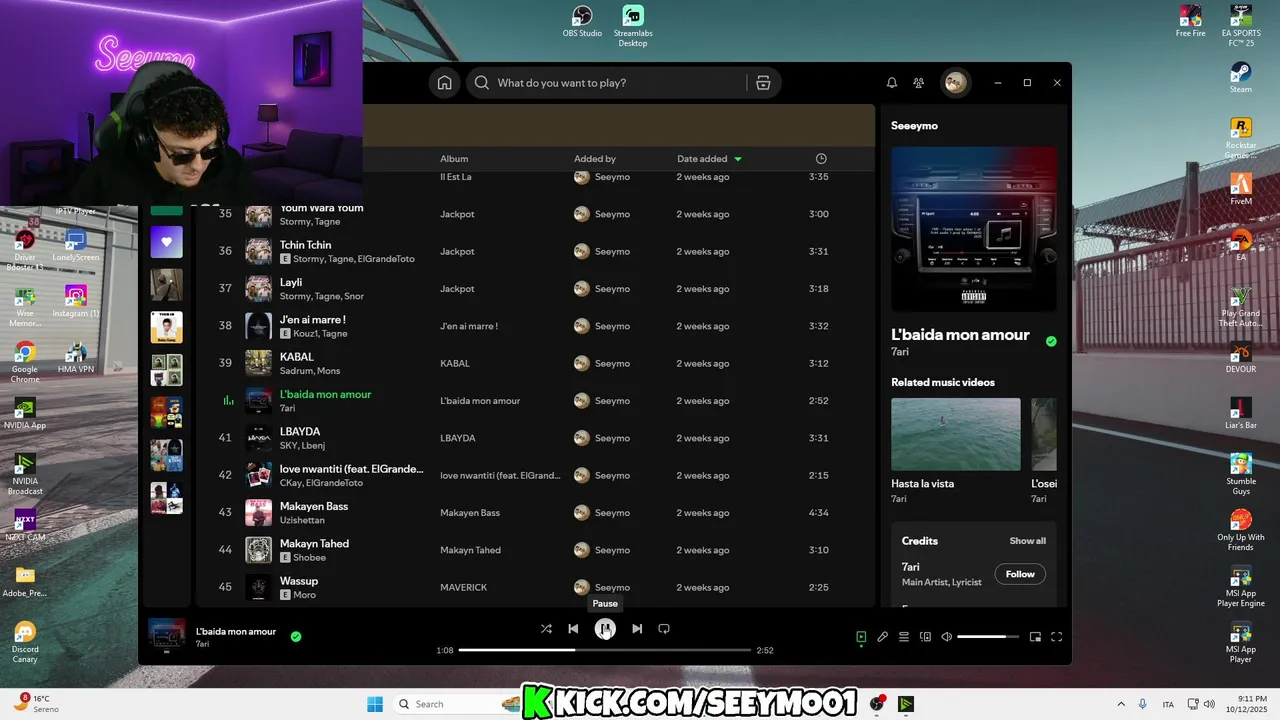Open the profile avatar menu in Spotify
The image size is (1280, 720).
956,83
